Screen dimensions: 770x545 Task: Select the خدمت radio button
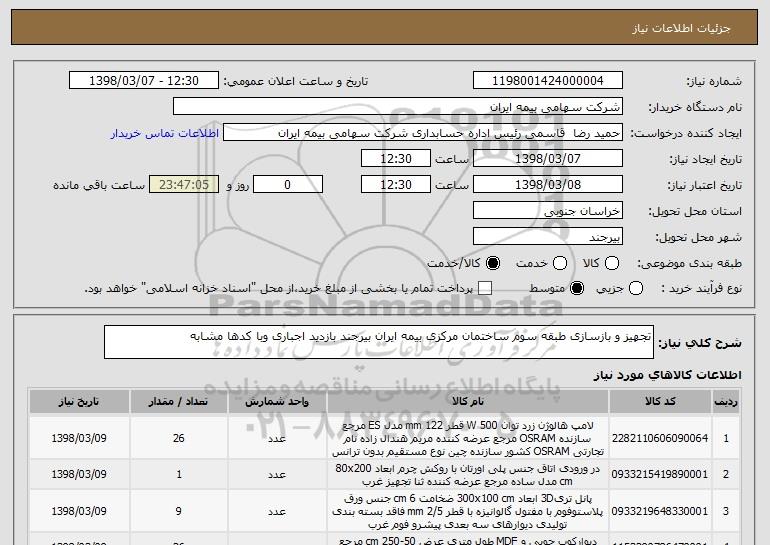[x=560, y=263]
